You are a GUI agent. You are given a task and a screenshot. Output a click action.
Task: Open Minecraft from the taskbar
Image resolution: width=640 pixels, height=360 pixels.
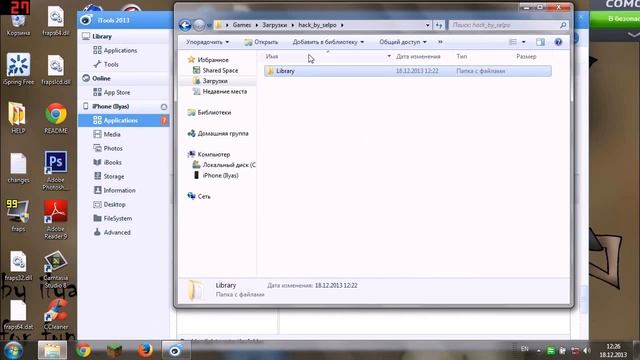coord(114,350)
